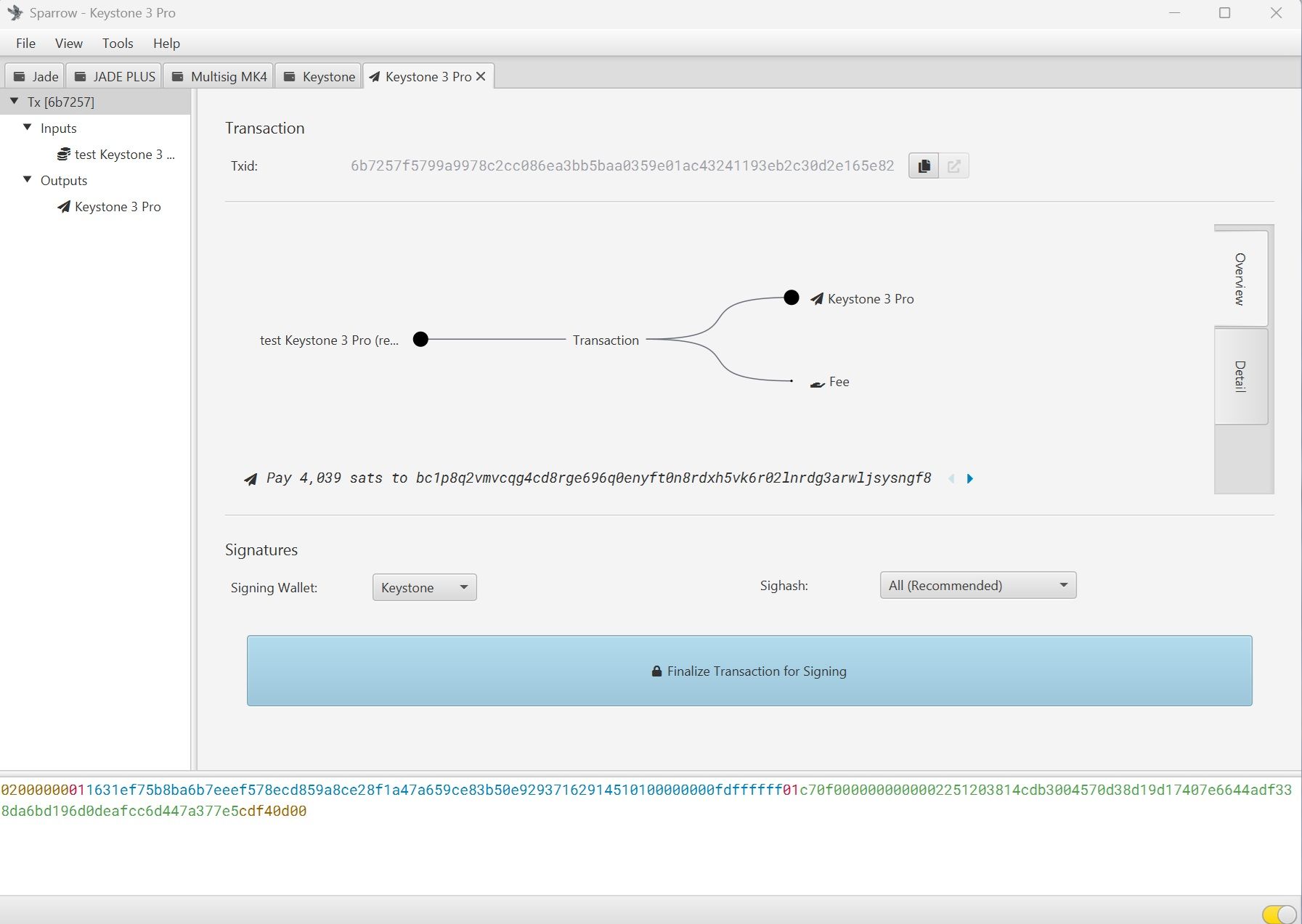Toggle the yellow connection switch in status bar
This screenshot has width=1302, height=924.
1278,914
